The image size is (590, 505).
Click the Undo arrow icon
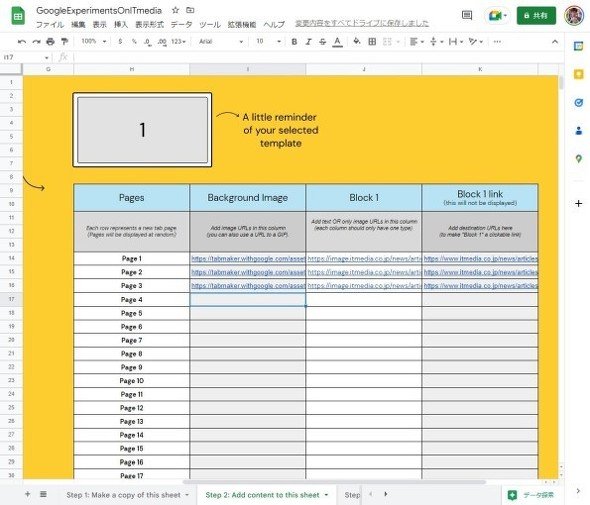pos(22,42)
